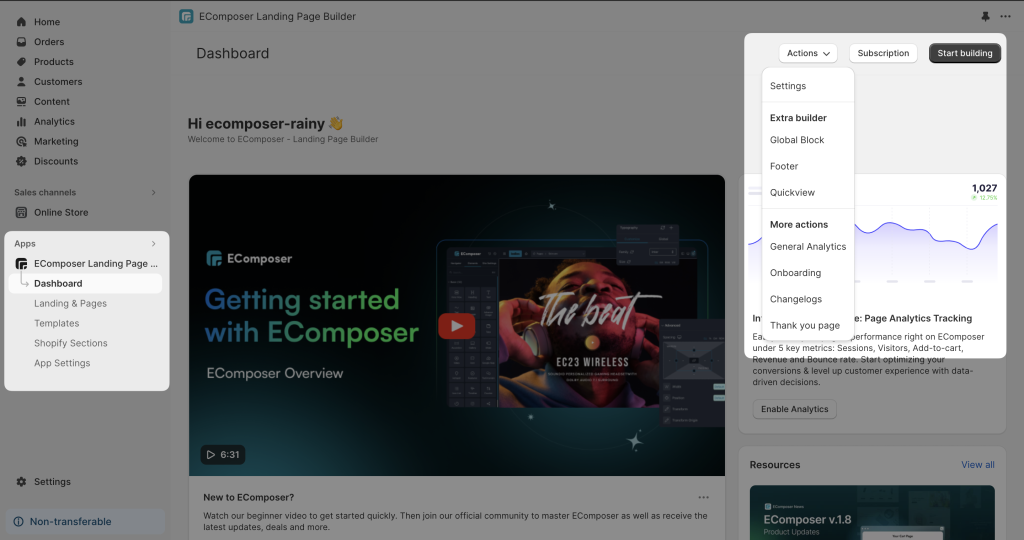1024x540 pixels.
Task: Open the Discounts badge icon
Action: (21, 161)
